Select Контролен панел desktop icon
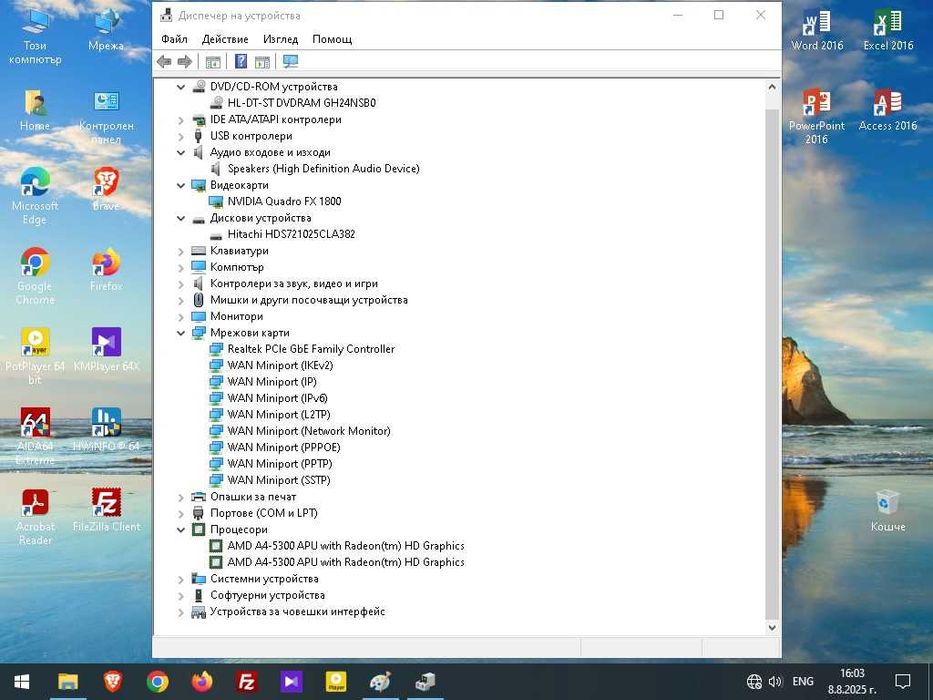Image resolution: width=933 pixels, height=700 pixels. 106,117
